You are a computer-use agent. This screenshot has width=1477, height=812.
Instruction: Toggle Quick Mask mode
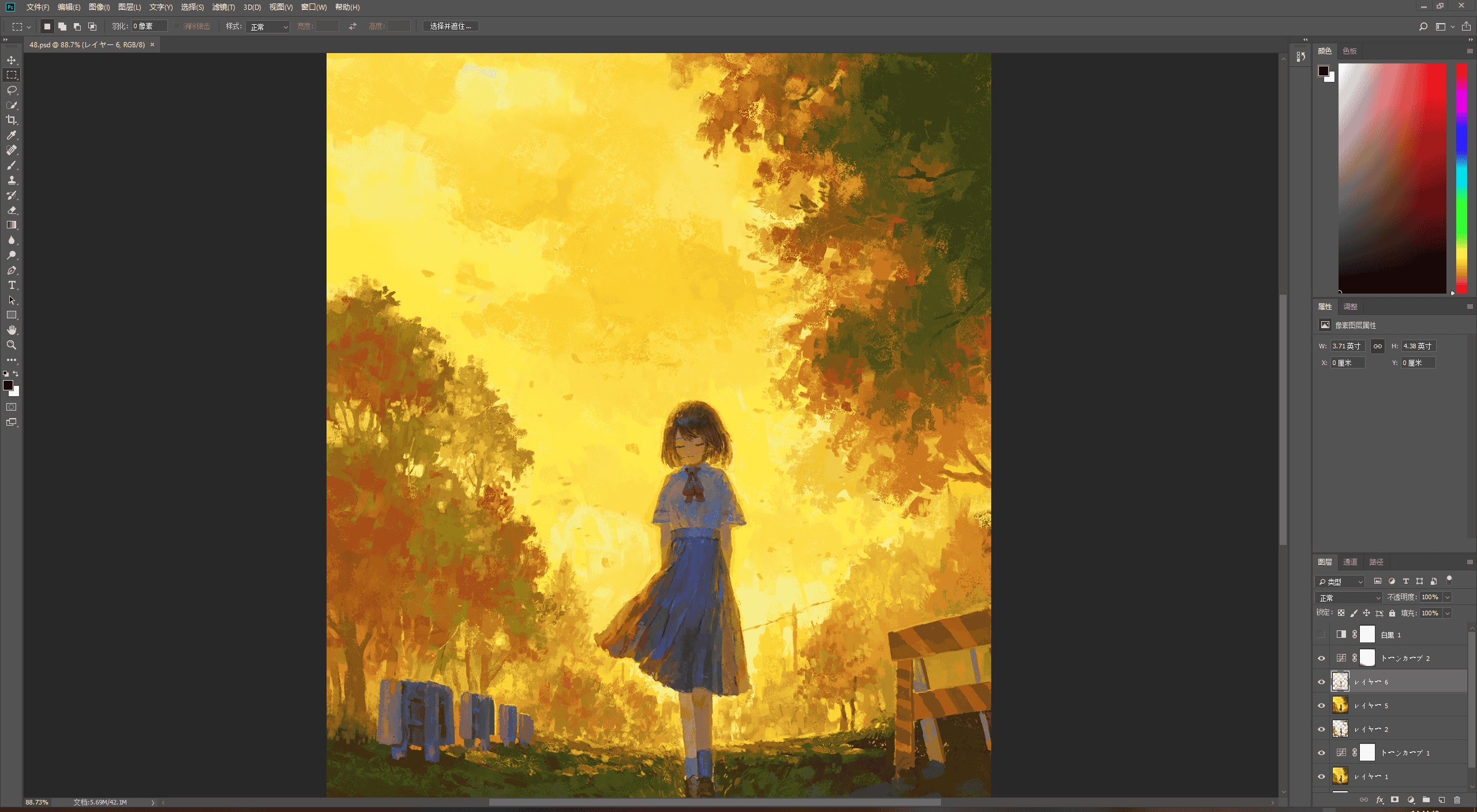[12, 407]
